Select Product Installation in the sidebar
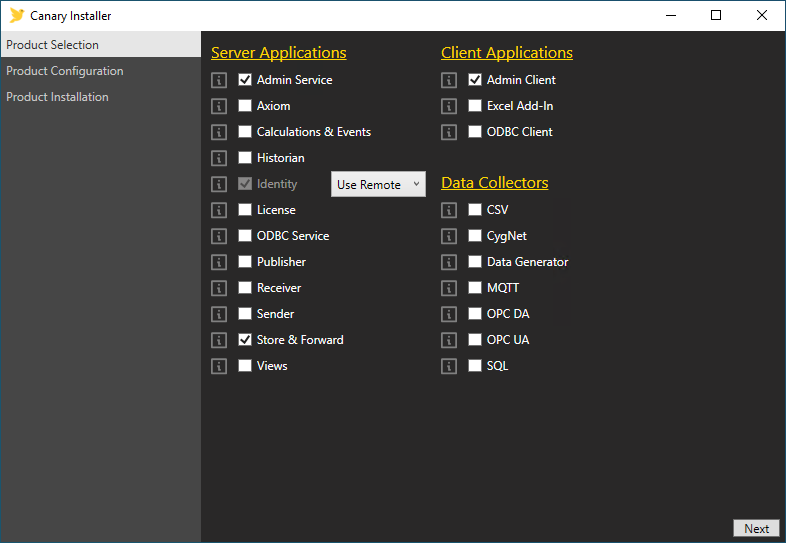Screen dimensions: 786x543 tap(57, 97)
